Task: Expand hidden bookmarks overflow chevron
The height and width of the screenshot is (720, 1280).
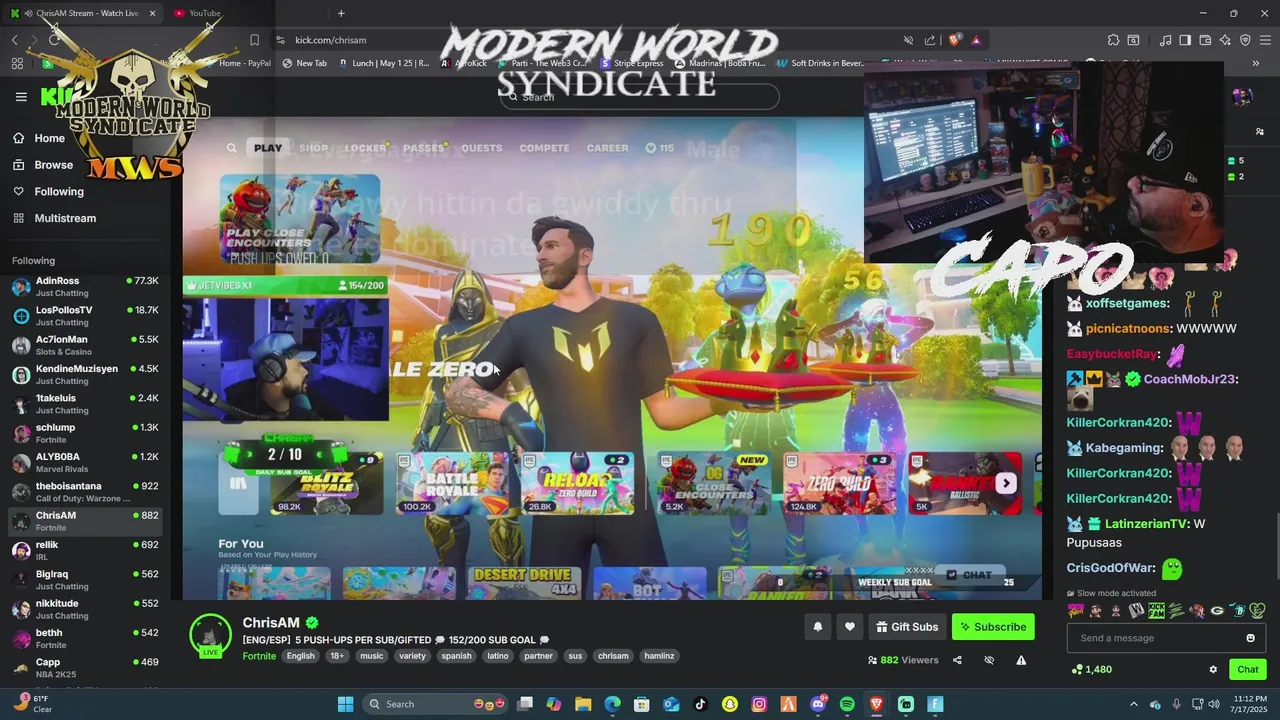Action: [1256, 63]
